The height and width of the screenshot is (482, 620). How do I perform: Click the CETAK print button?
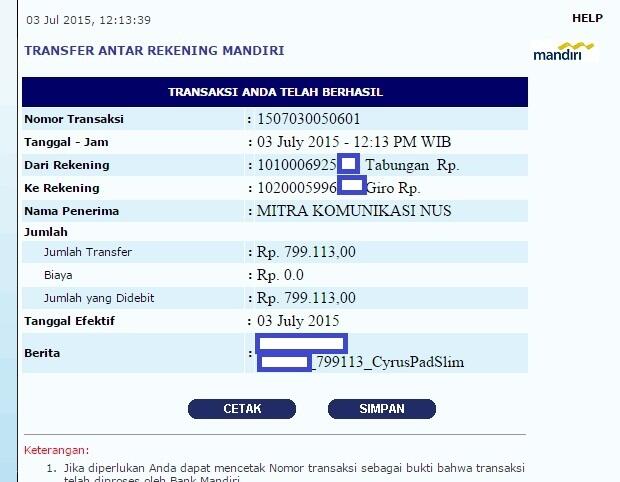(242, 409)
